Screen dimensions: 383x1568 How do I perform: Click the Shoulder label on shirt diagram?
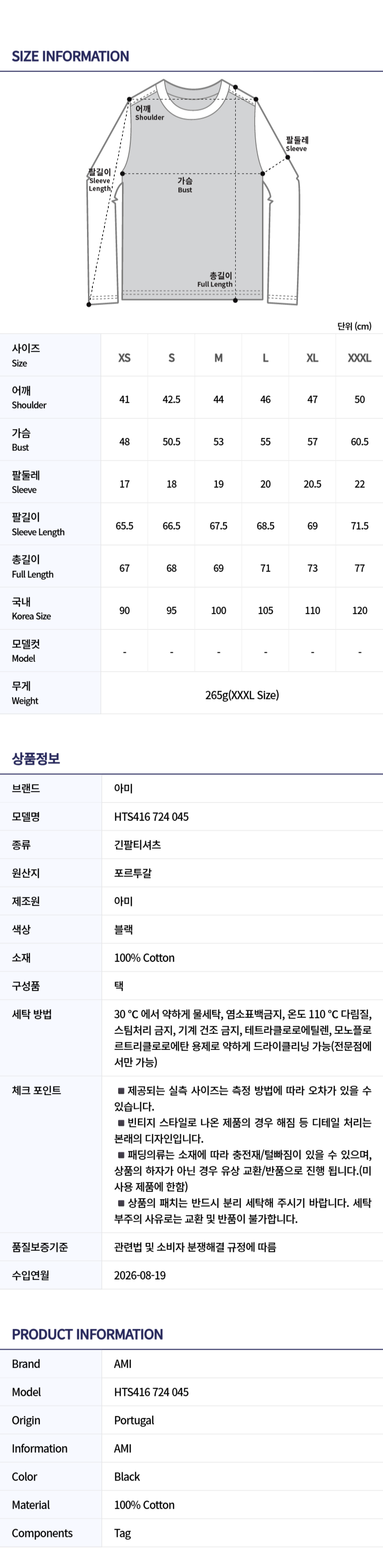coord(150,113)
